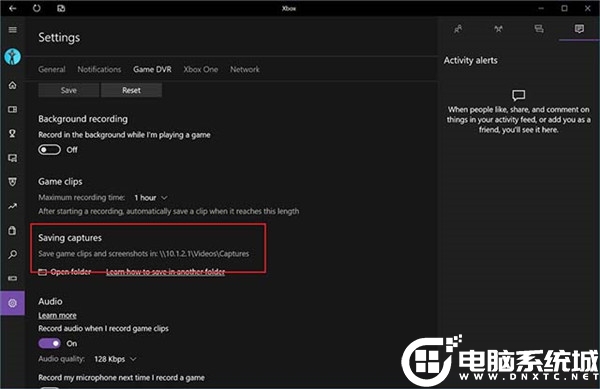600x389 pixels.
Task: Minimize the Xbox window
Action: coord(541,8)
